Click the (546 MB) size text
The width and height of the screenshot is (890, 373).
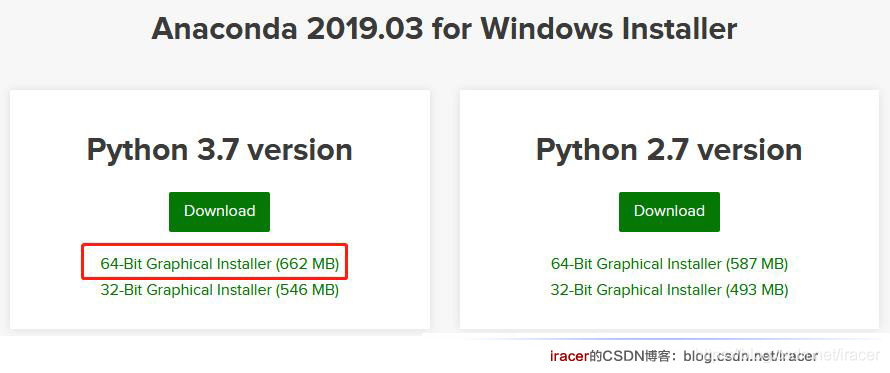tap(307, 290)
